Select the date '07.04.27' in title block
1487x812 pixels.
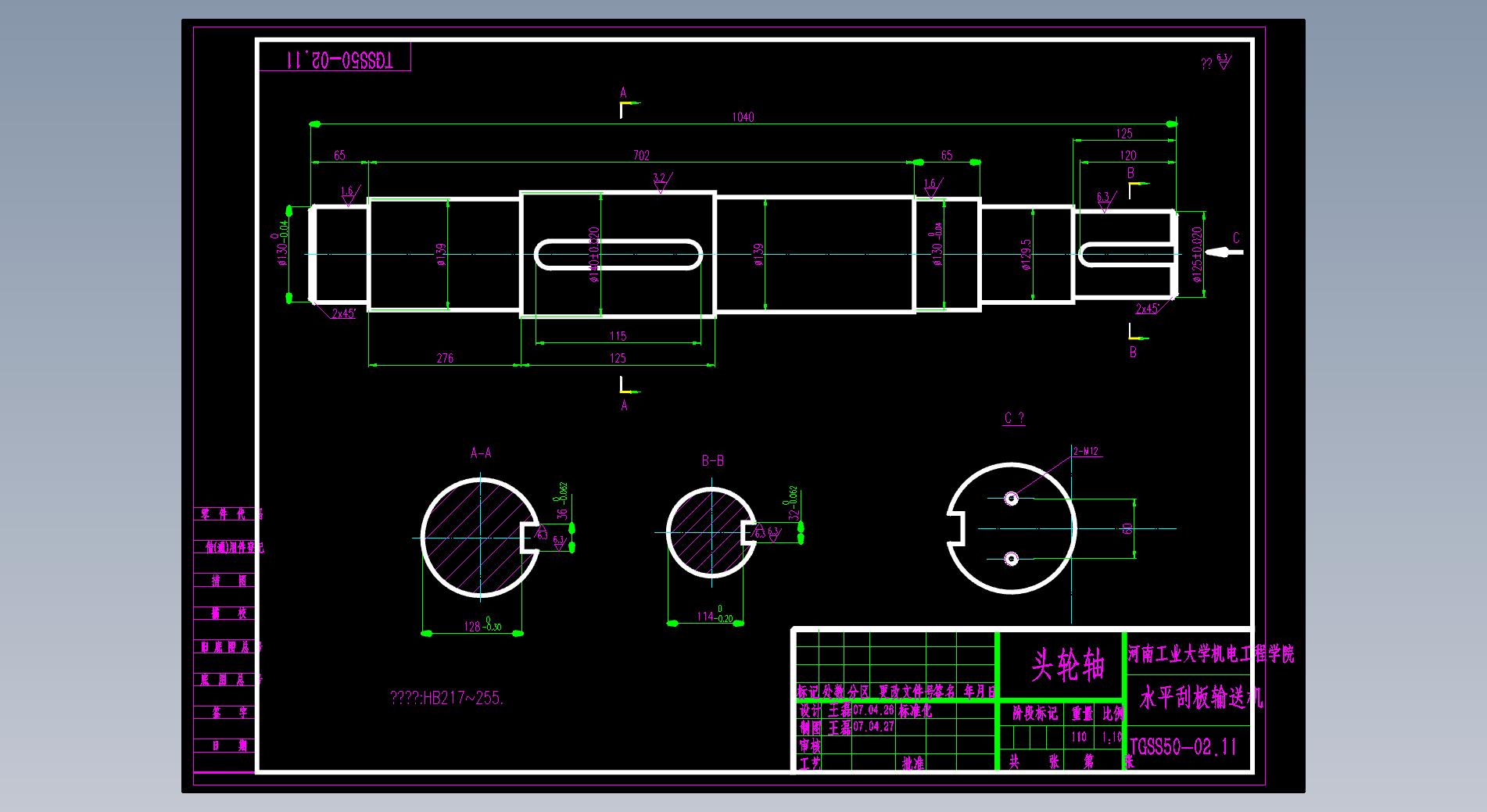873,726
